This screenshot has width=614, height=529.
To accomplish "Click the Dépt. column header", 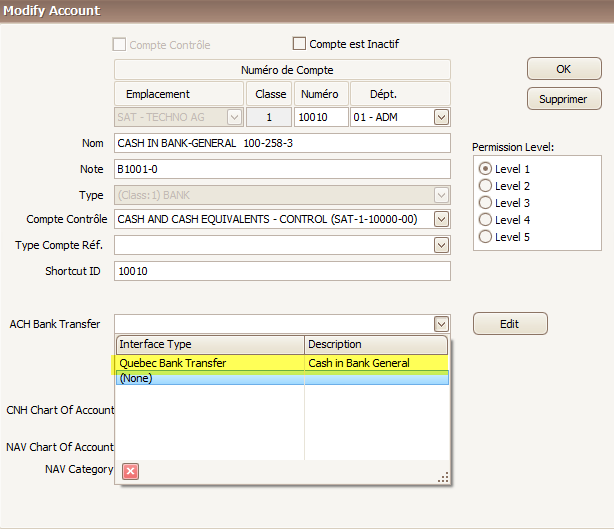I will [400, 94].
